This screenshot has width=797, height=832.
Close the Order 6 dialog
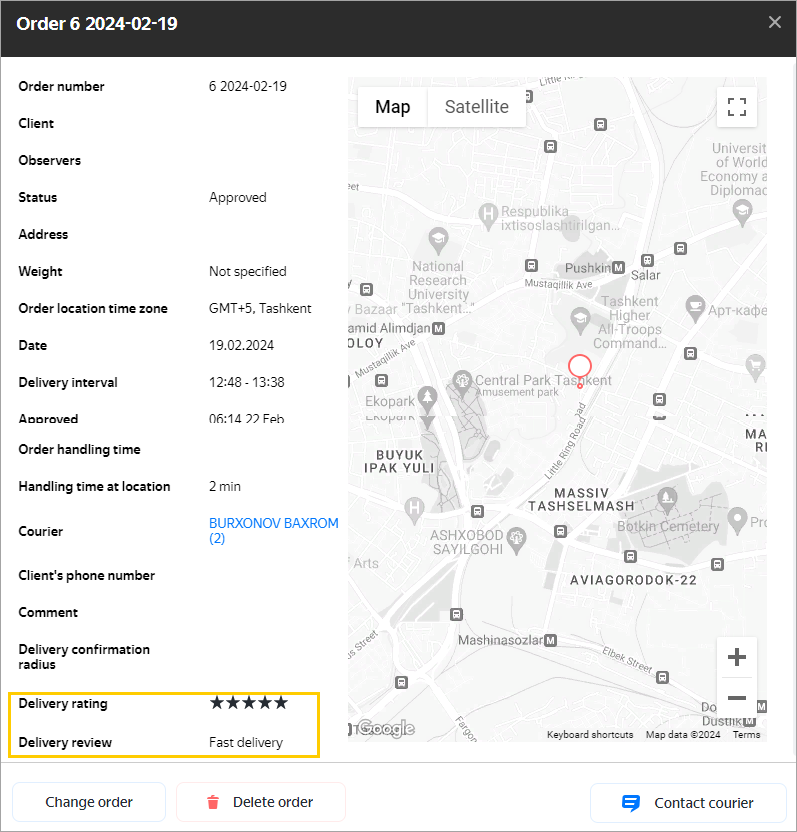tap(775, 23)
